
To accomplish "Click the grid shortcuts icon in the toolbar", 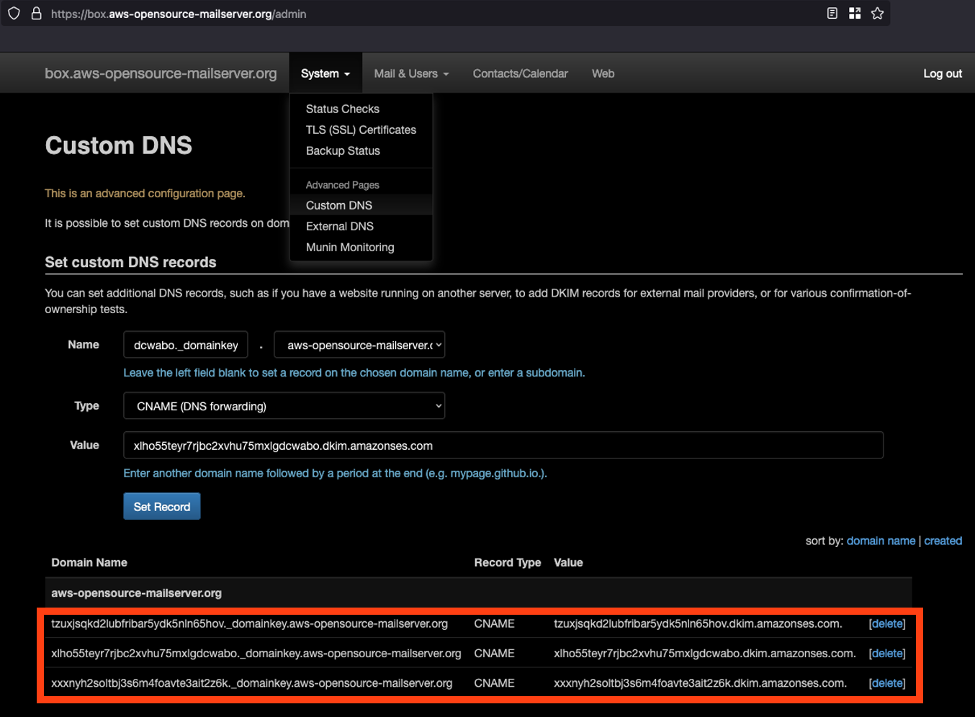I will pos(855,13).
